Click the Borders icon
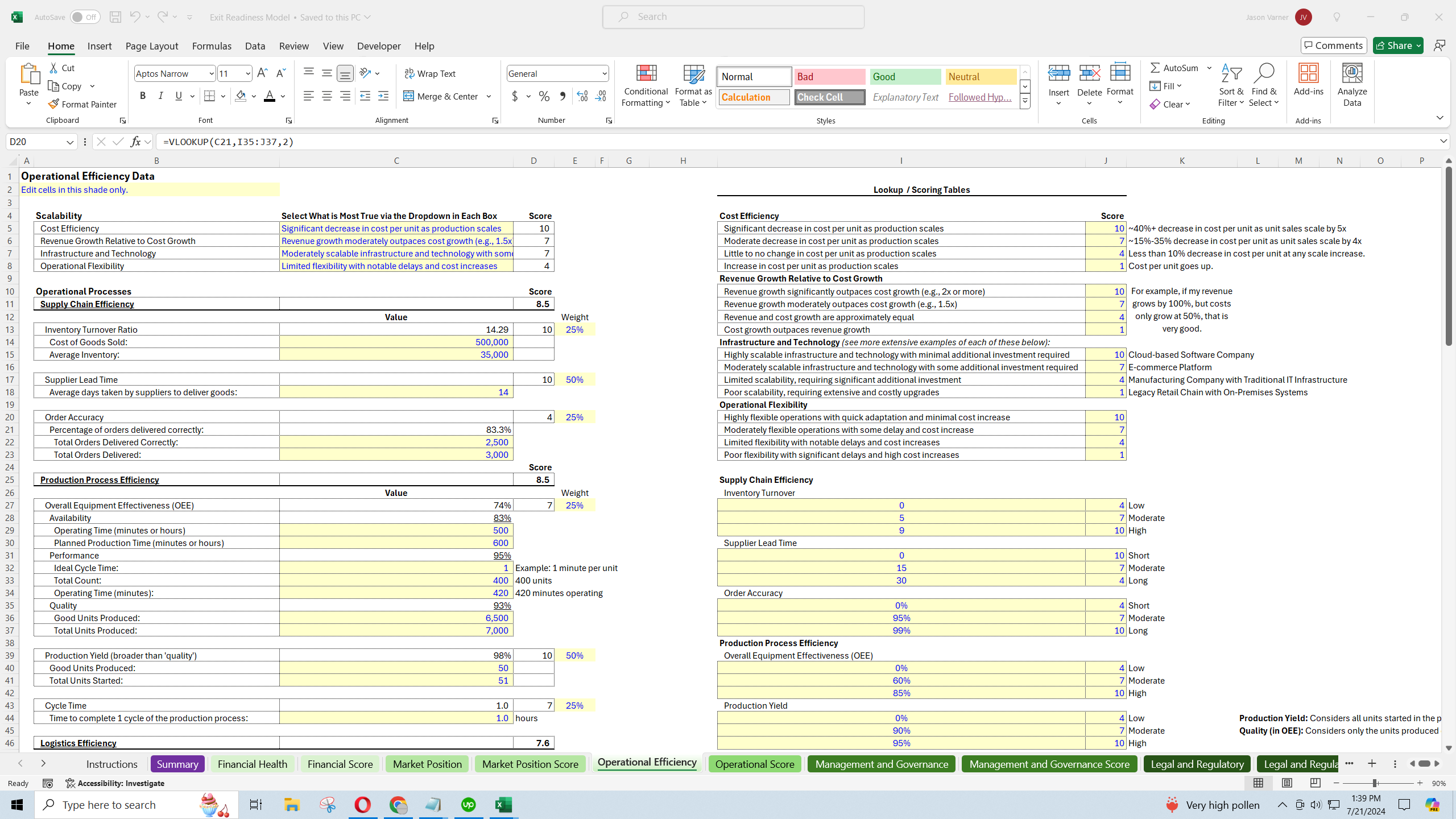 pos(209,96)
